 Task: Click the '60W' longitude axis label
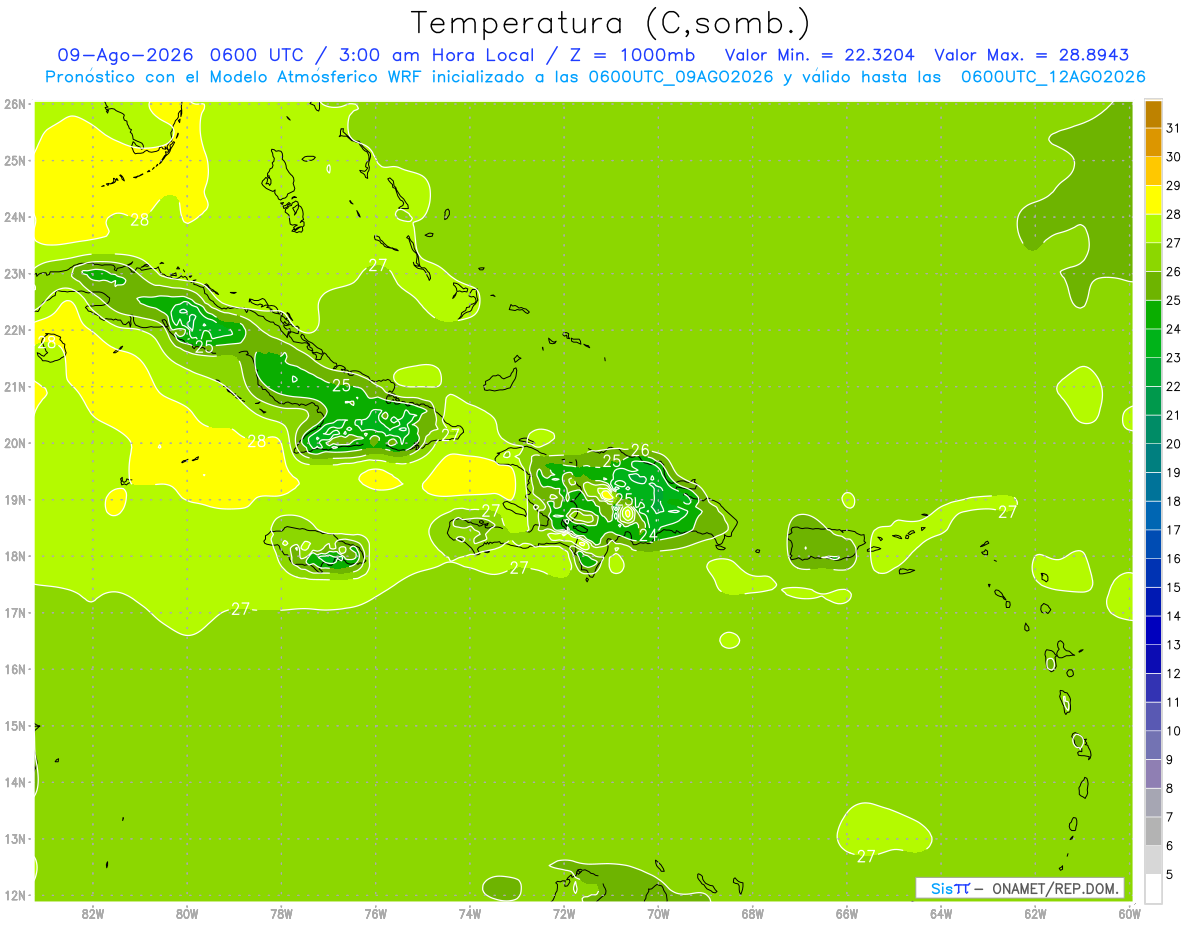point(1129,913)
